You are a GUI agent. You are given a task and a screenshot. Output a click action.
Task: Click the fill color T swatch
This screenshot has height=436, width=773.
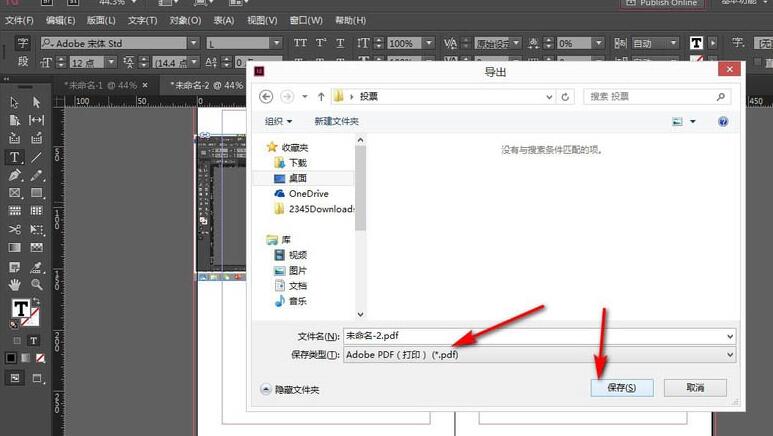pyautogui.click(x=20, y=309)
